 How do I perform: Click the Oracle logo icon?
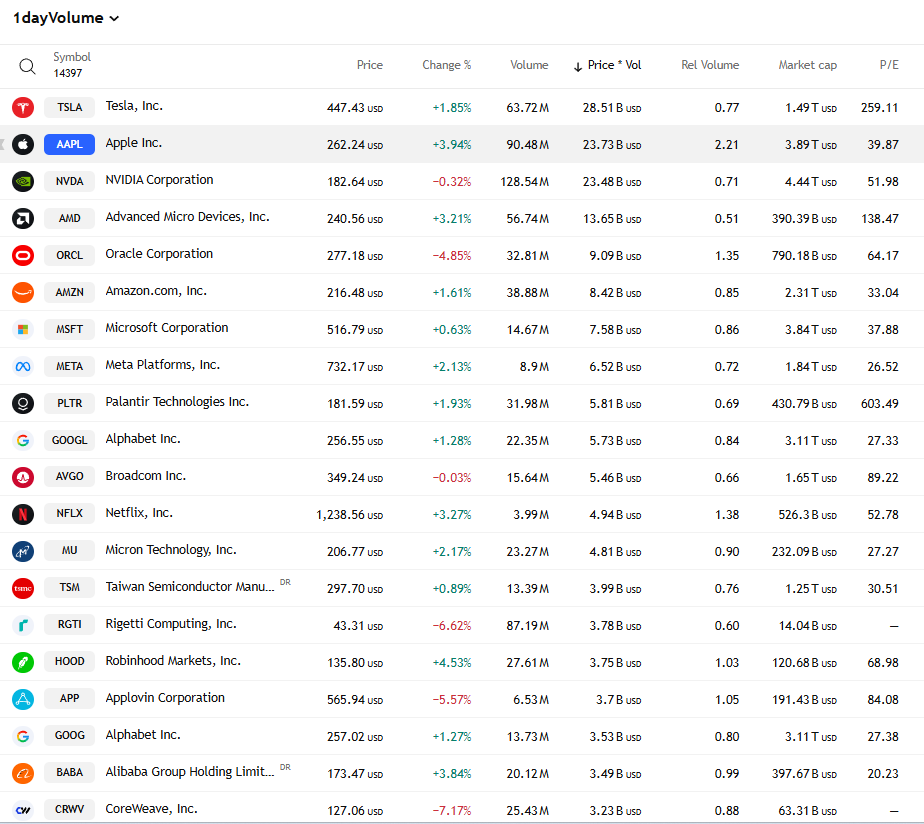tap(23, 255)
